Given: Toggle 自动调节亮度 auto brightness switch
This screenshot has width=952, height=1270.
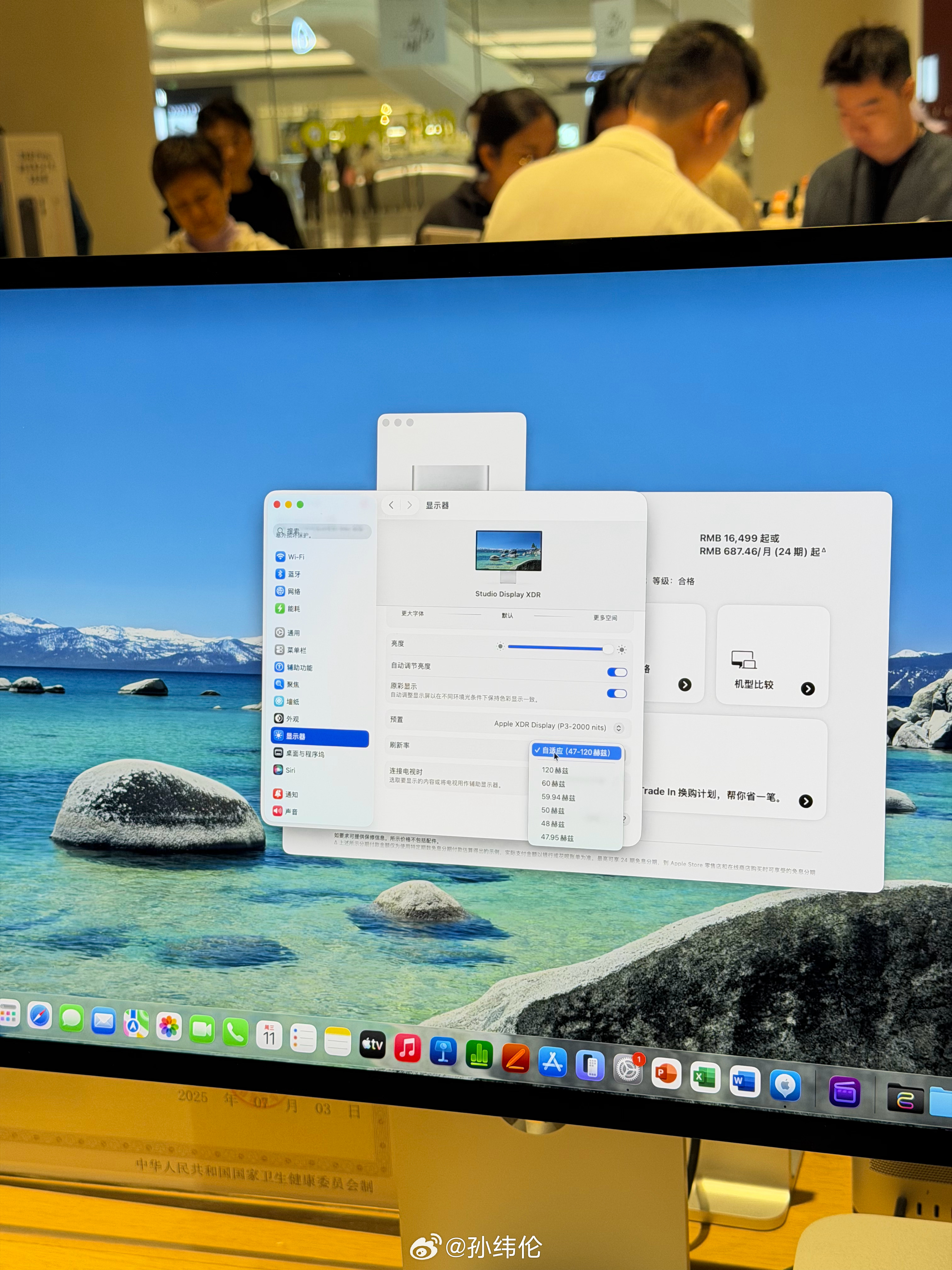Looking at the screenshot, I should (616, 672).
